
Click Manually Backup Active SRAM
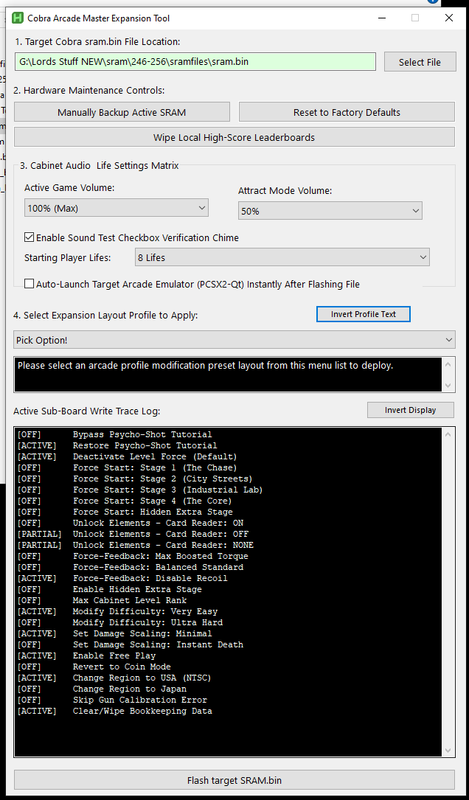[121, 112]
